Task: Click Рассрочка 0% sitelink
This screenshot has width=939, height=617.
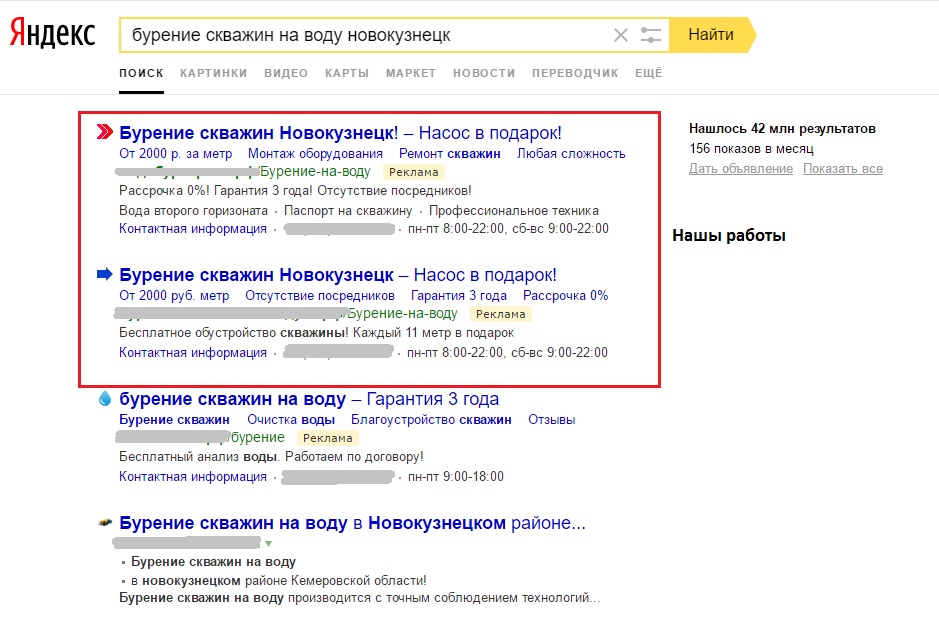Action: pos(565,296)
